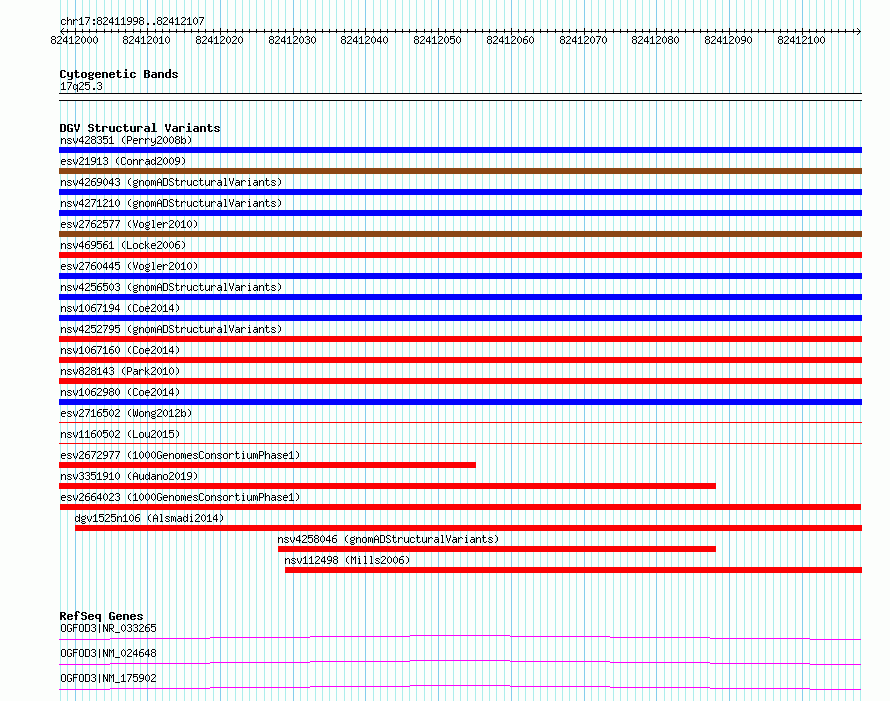Click the esv2760445 (Vogler2010) blue bar

click(460, 276)
